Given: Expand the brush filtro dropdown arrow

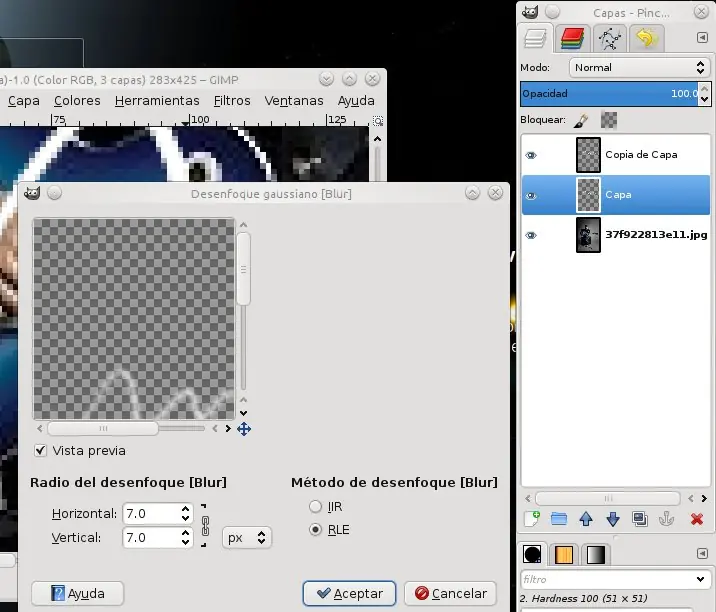Looking at the screenshot, I should point(700,579).
